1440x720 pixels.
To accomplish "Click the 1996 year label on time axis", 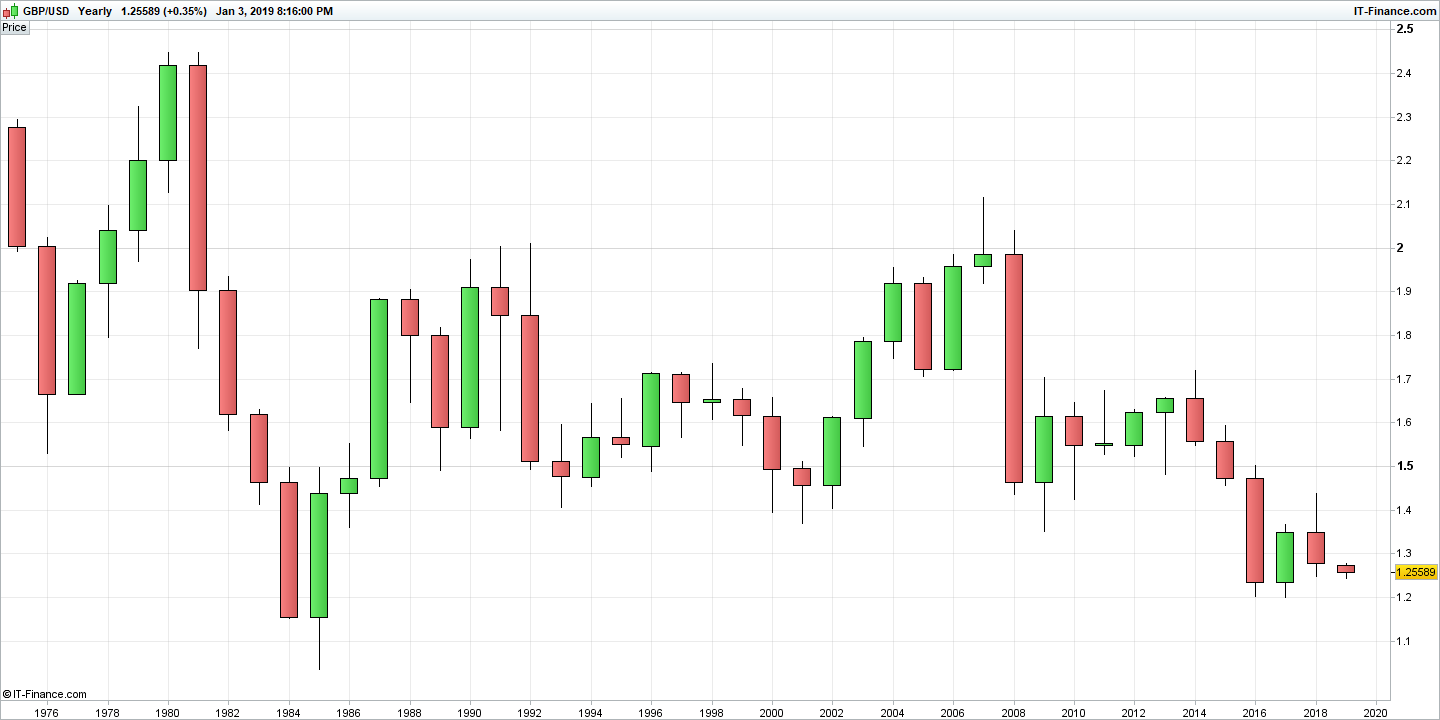I will coord(651,713).
